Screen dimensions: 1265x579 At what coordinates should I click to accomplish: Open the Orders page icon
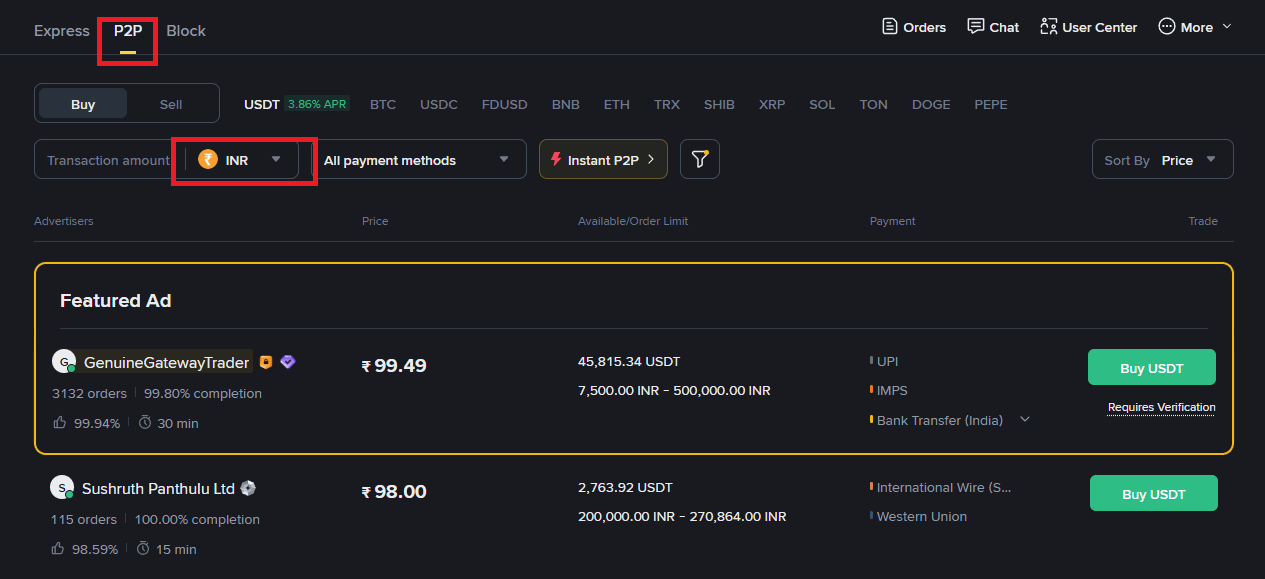pos(889,27)
